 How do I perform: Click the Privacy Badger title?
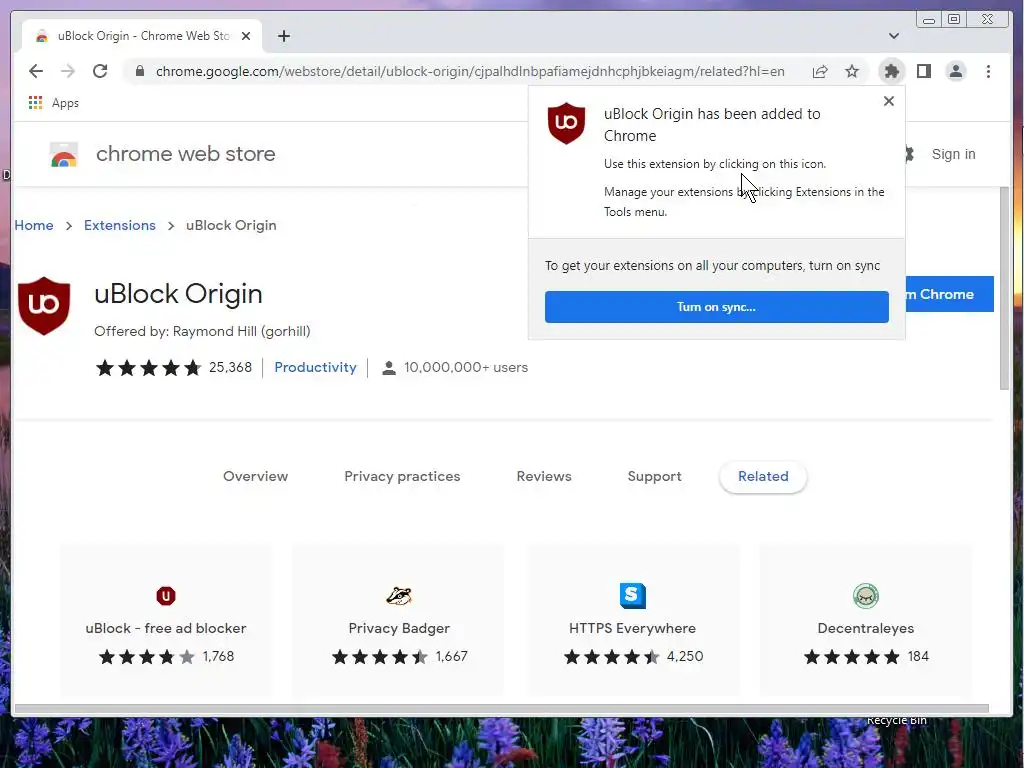click(399, 628)
